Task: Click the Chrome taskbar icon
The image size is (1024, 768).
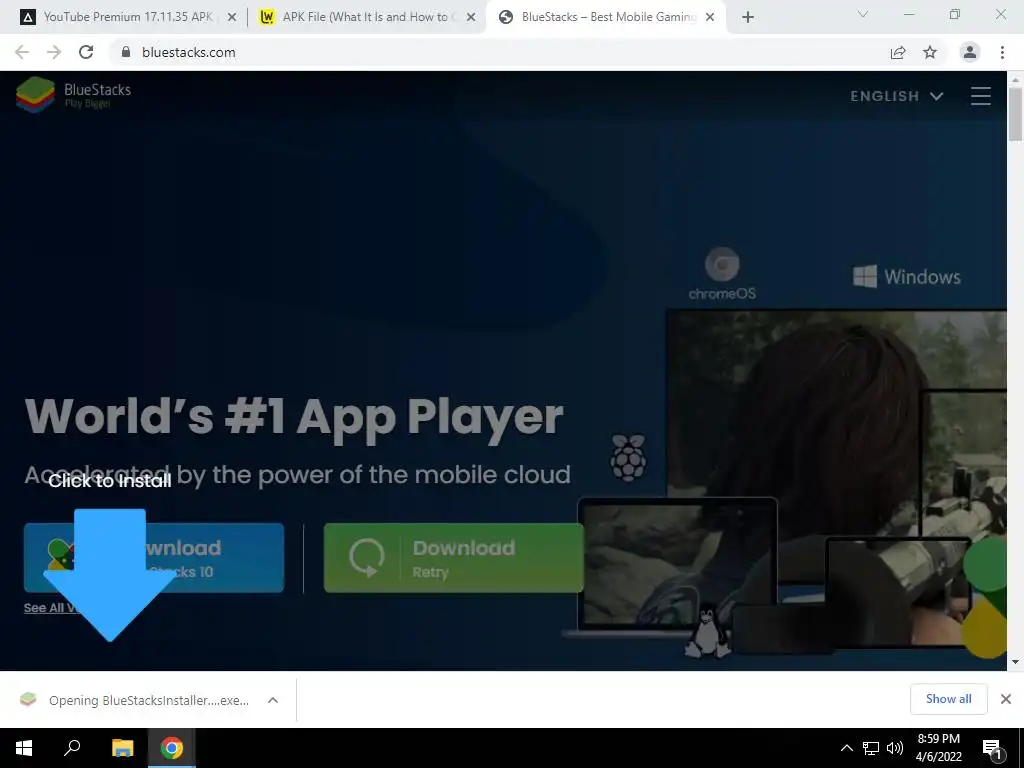Action: pyautogui.click(x=172, y=748)
